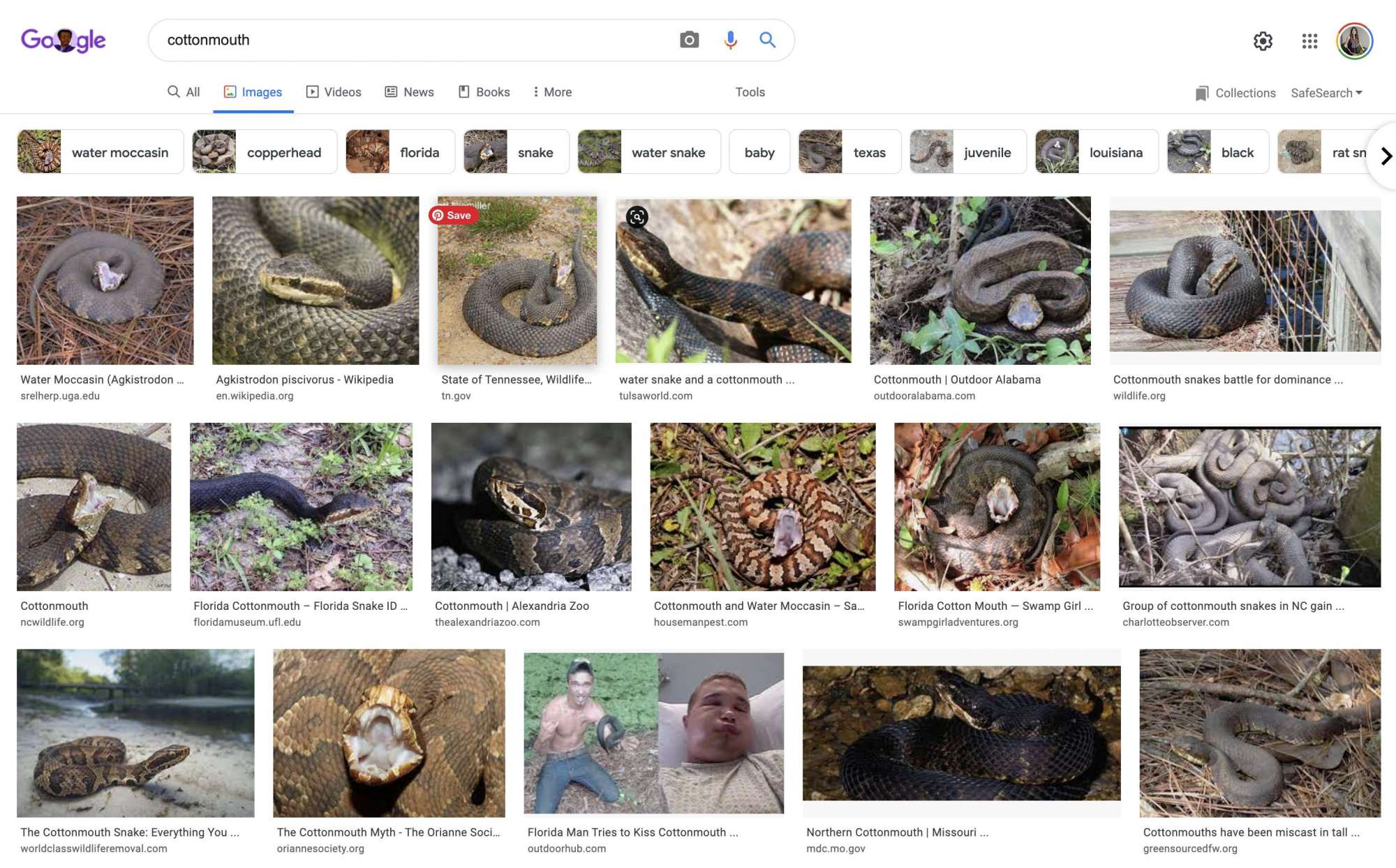The height and width of the screenshot is (868, 1396).
Task: Click the mdc.mo.gov source link
Action: 836,848
